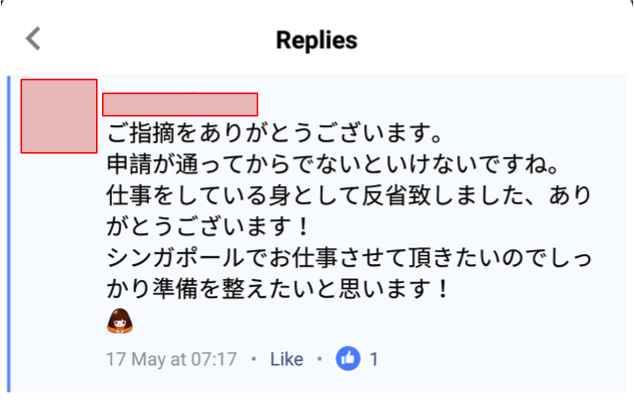View the reaction count of 1

(374, 358)
